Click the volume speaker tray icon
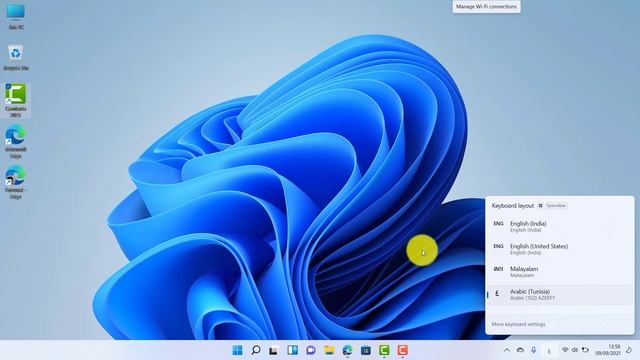 tap(575, 350)
